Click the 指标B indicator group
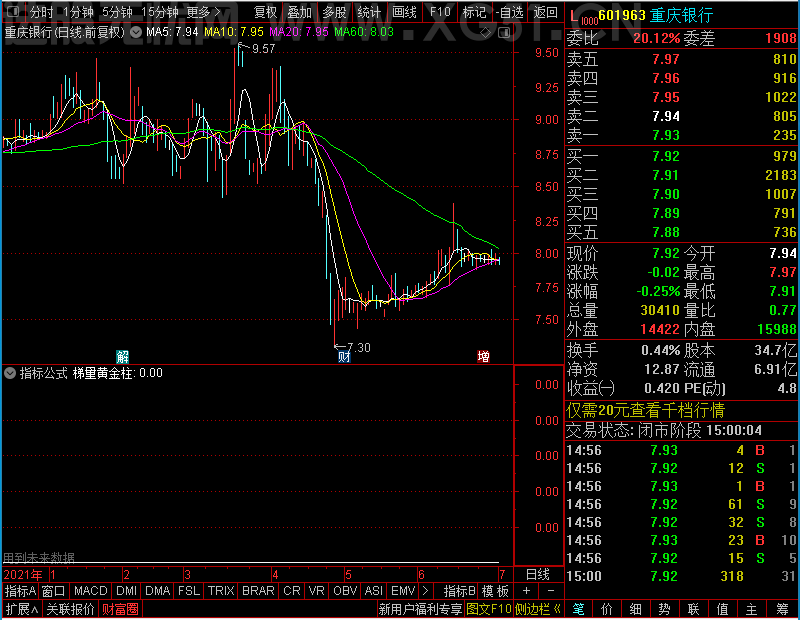Viewport: 800px width, 620px height. point(459,591)
